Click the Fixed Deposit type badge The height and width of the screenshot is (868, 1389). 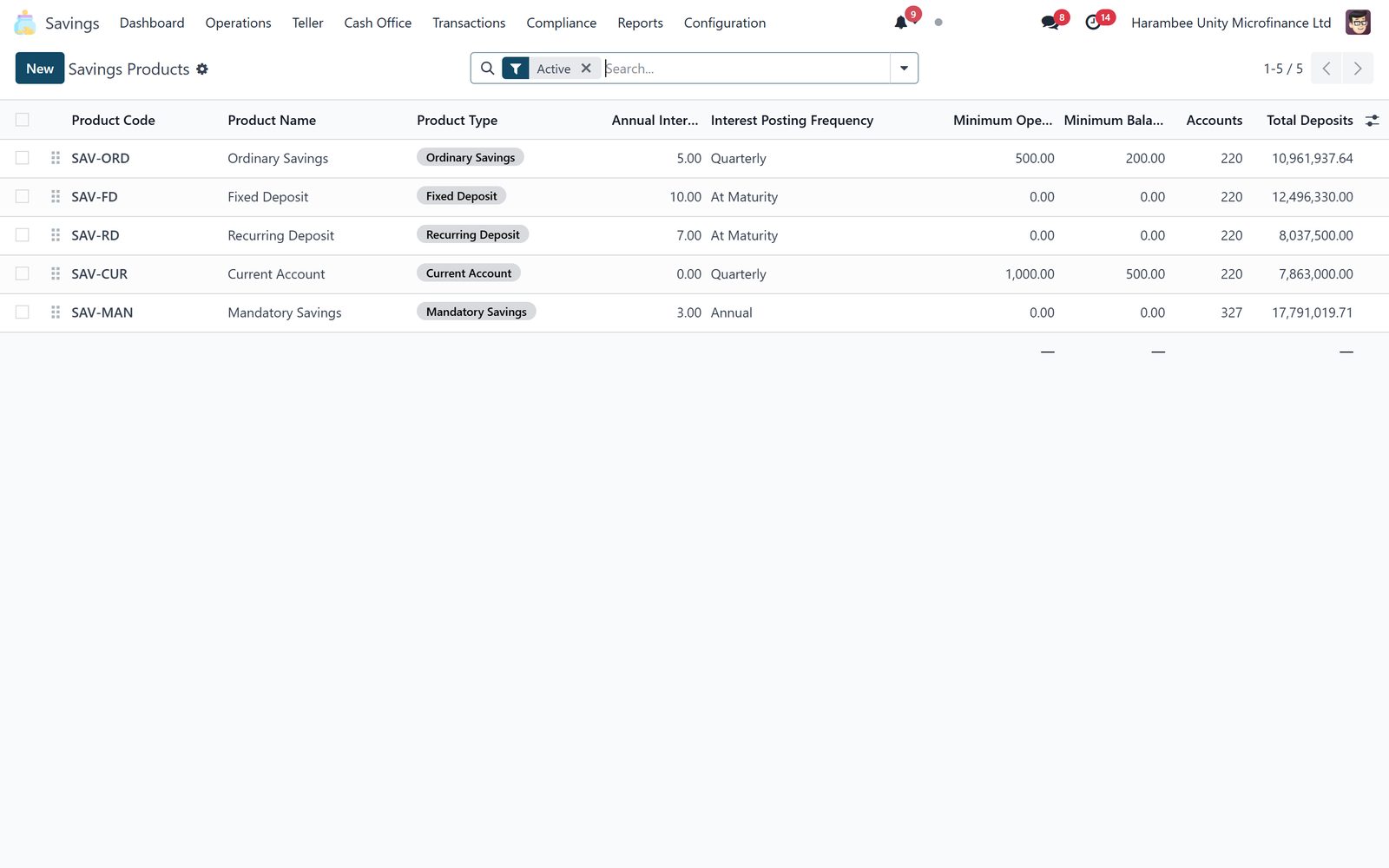point(461,196)
